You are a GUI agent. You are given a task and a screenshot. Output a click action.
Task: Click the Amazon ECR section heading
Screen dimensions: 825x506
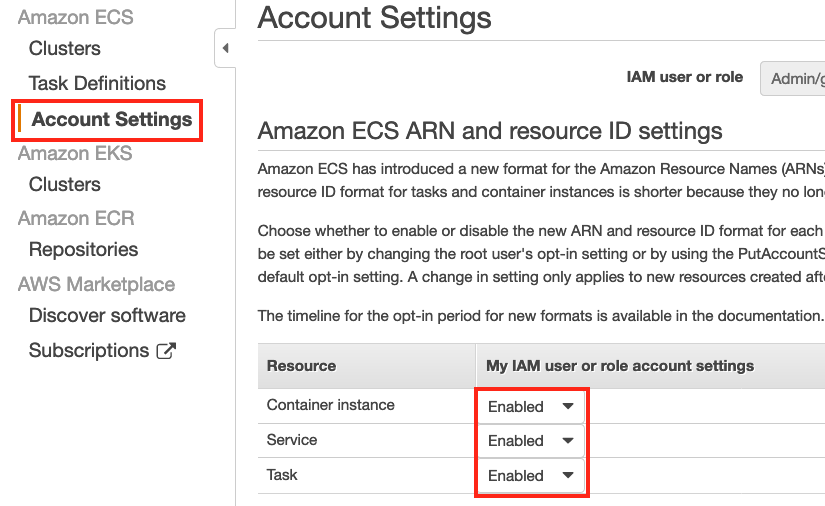(x=76, y=218)
